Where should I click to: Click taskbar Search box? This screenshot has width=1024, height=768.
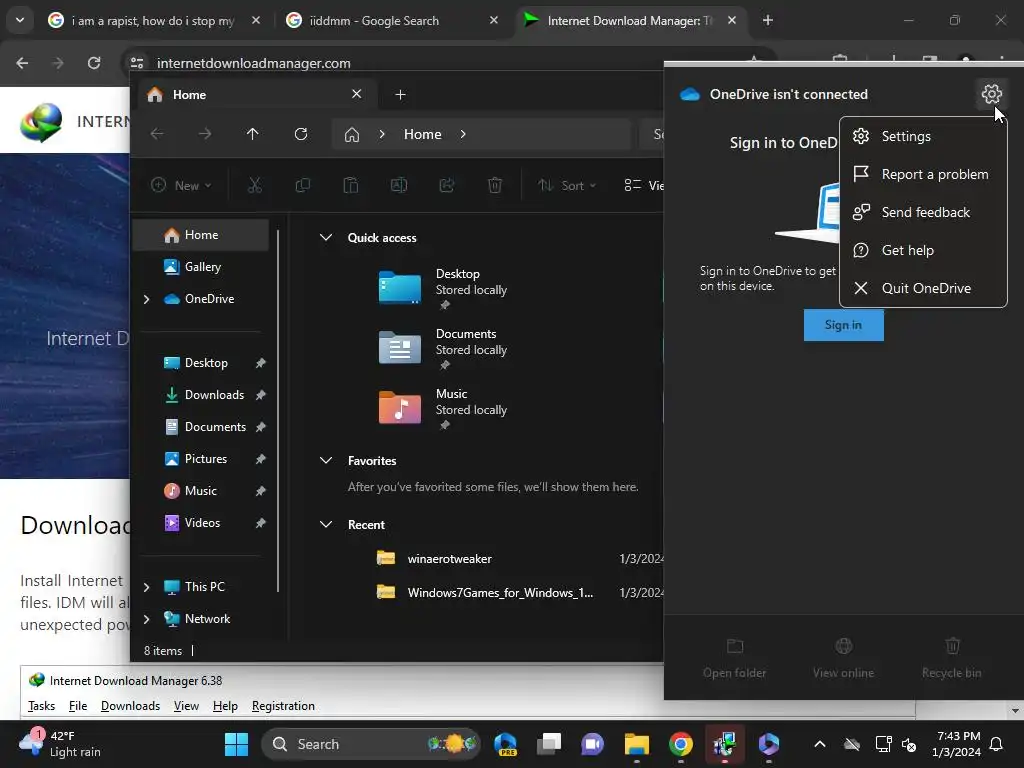(370, 744)
